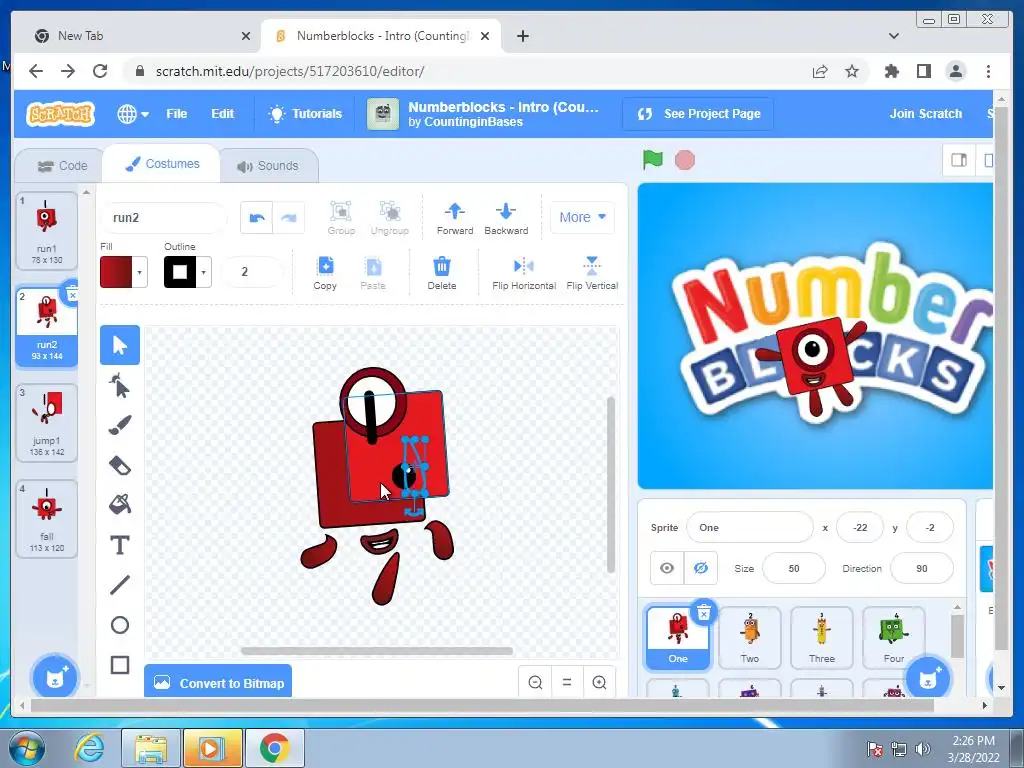Move selection Forward one layer
Viewport: 1024px width, 768px height.
tap(455, 218)
